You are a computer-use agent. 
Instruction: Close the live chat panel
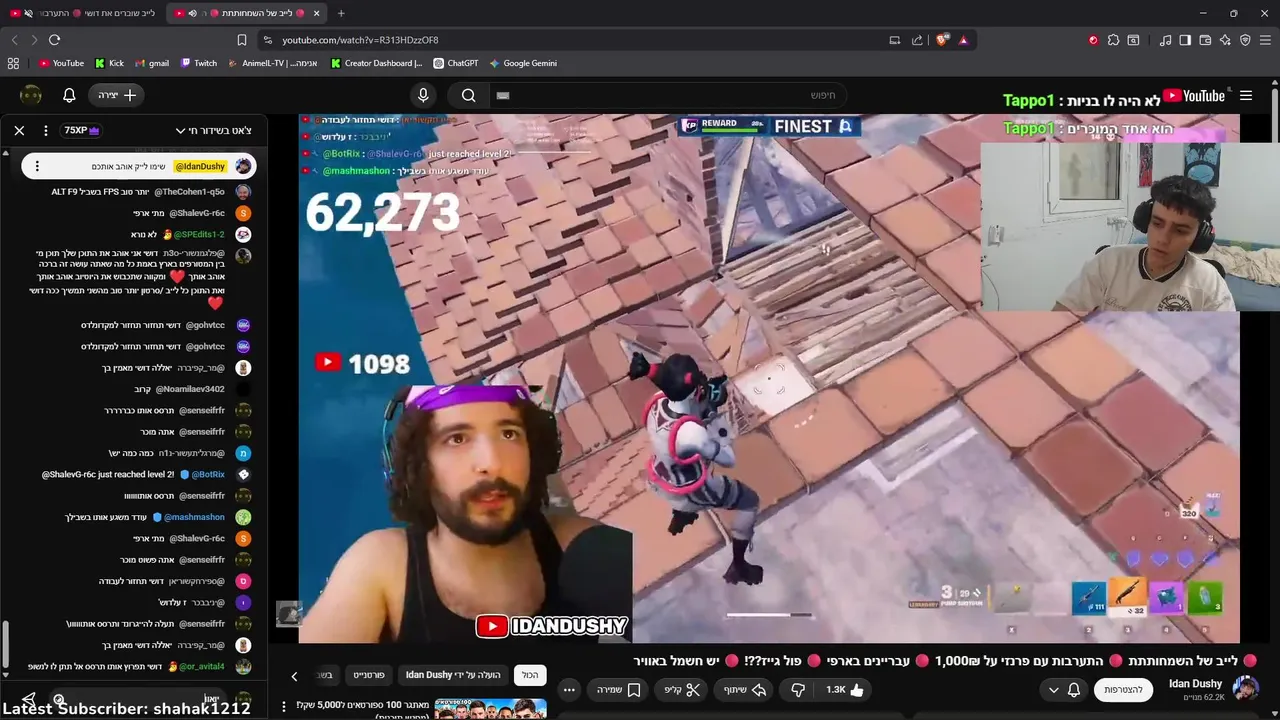pyautogui.click(x=19, y=130)
